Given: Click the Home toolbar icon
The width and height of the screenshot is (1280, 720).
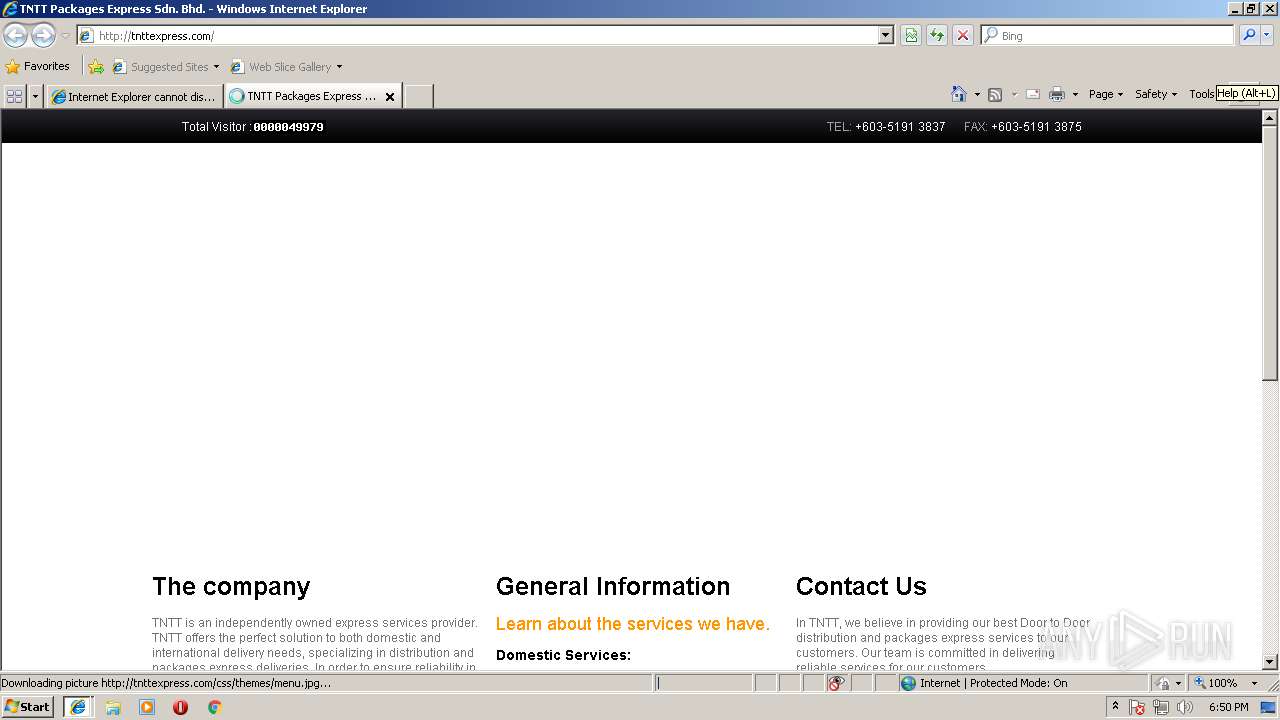Looking at the screenshot, I should coord(959,94).
